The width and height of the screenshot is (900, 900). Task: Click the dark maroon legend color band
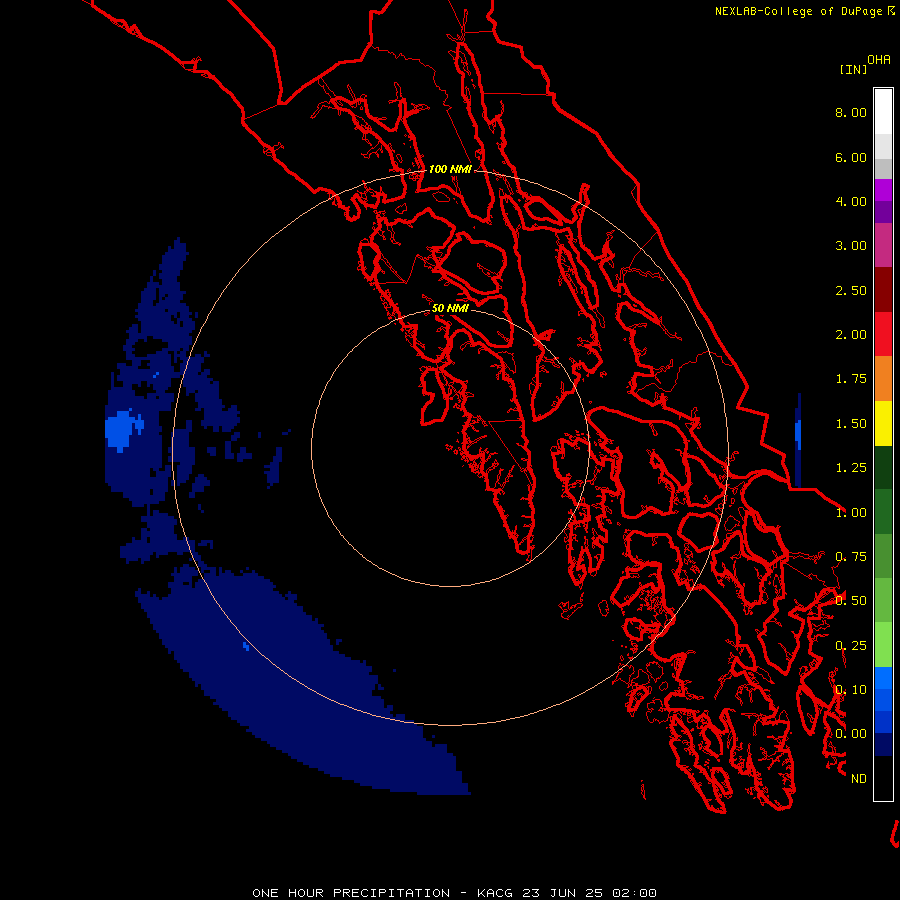coord(883,290)
